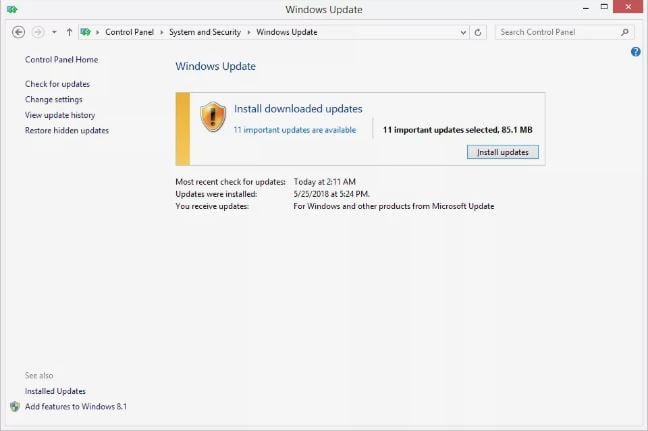
Task: Click the Back navigation arrow
Action: [18, 32]
